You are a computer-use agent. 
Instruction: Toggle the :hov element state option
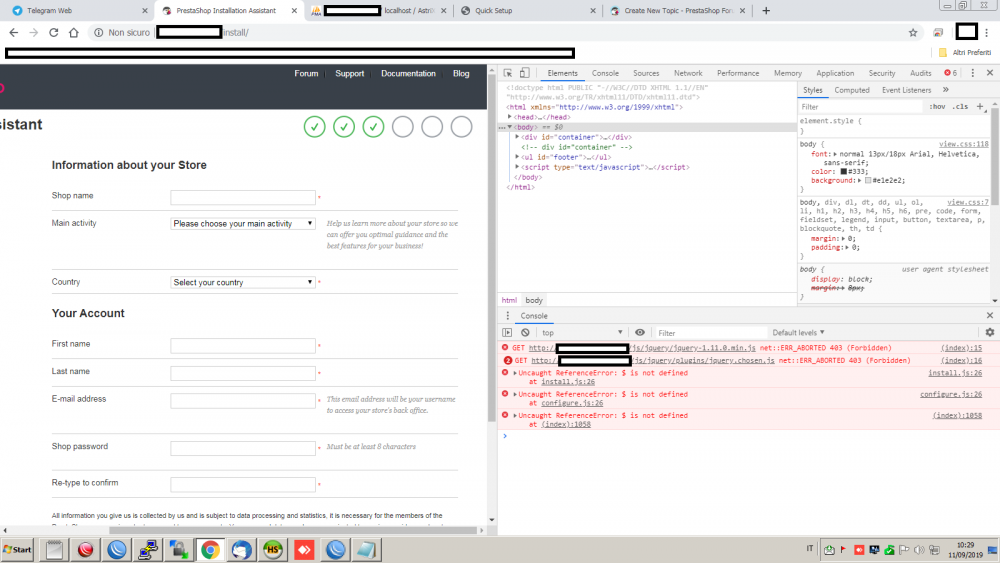click(x=937, y=106)
